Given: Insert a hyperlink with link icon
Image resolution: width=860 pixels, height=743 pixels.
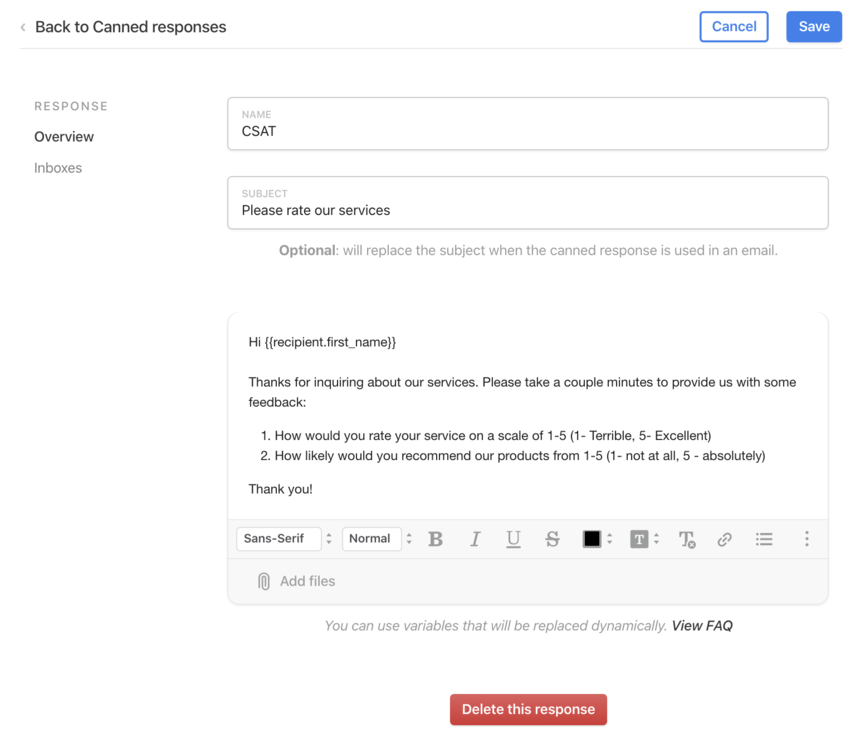Looking at the screenshot, I should (725, 539).
